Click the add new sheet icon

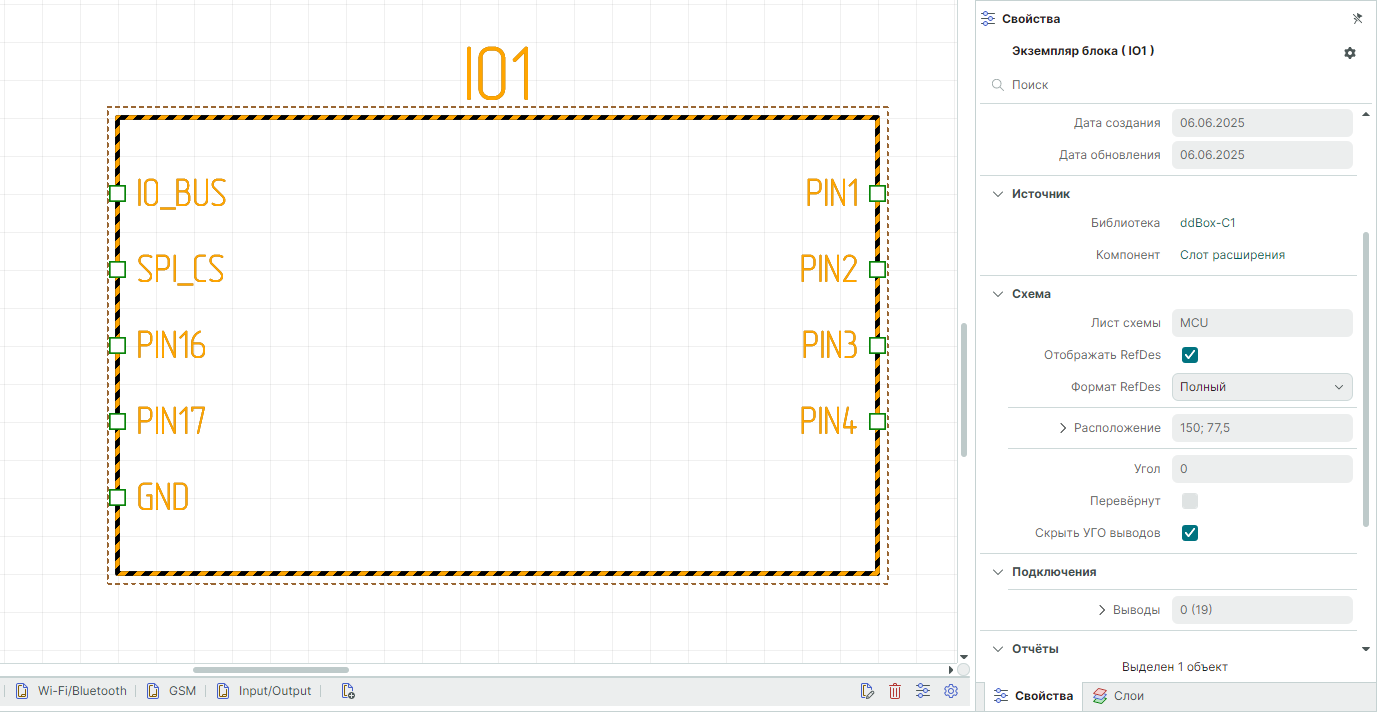click(348, 691)
